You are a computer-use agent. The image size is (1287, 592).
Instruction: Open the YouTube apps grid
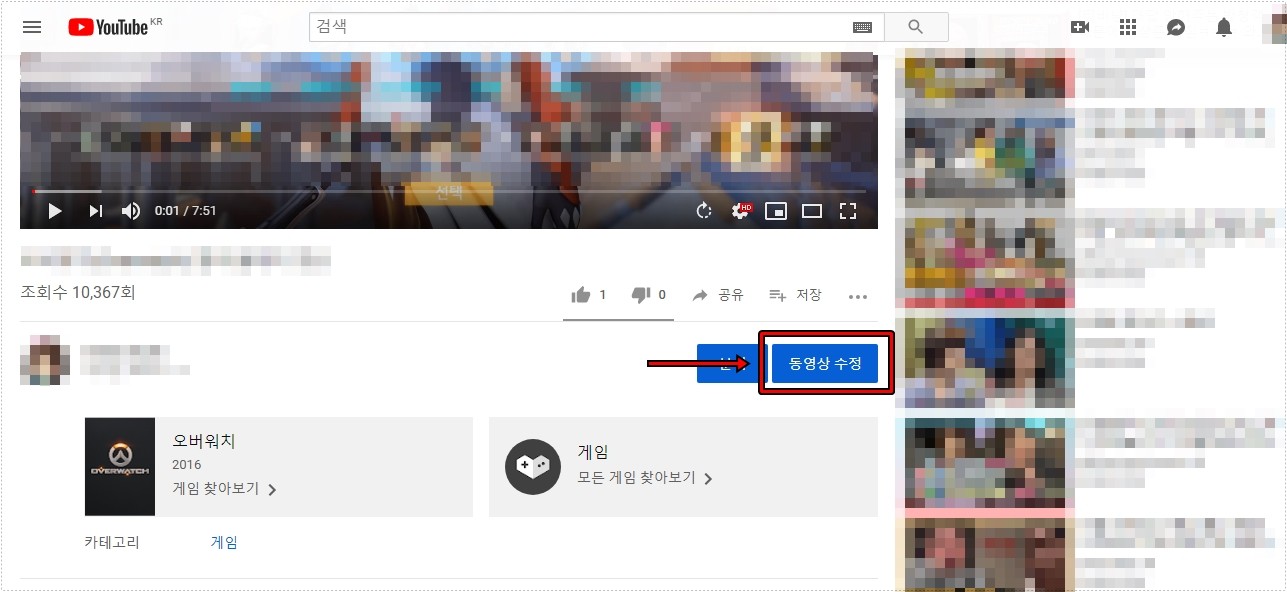click(x=1128, y=27)
